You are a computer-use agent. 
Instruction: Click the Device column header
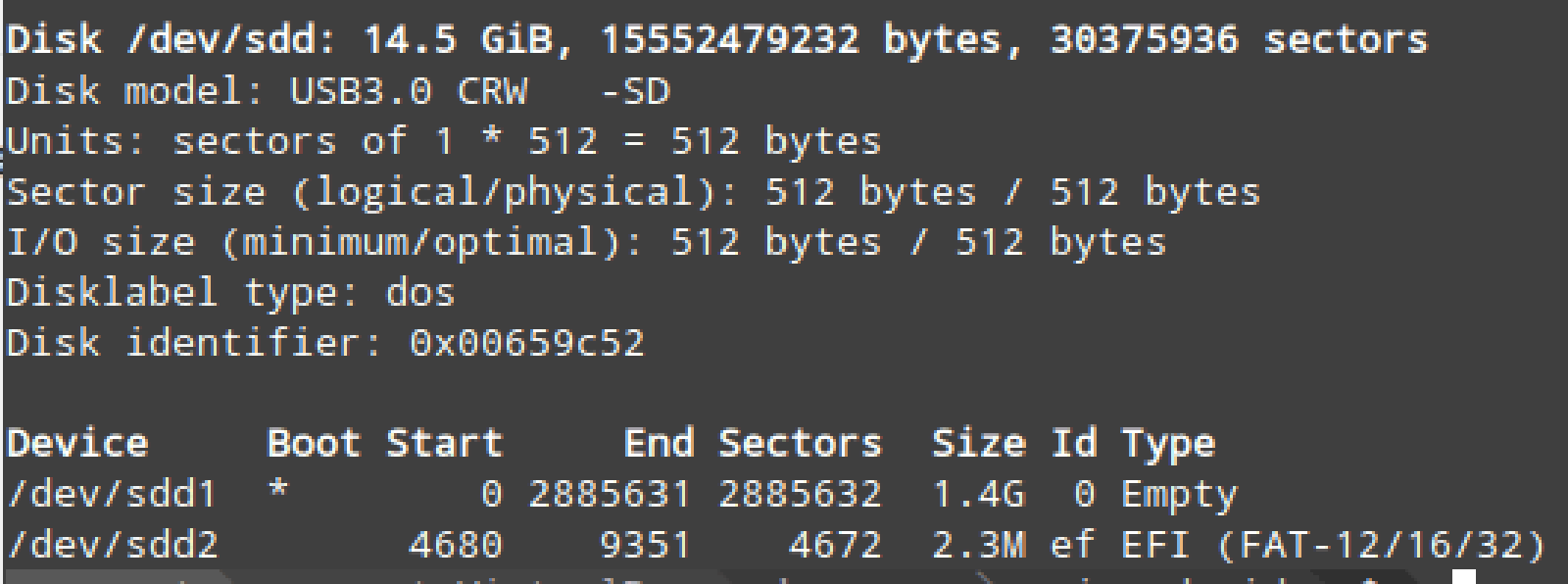click(77, 443)
